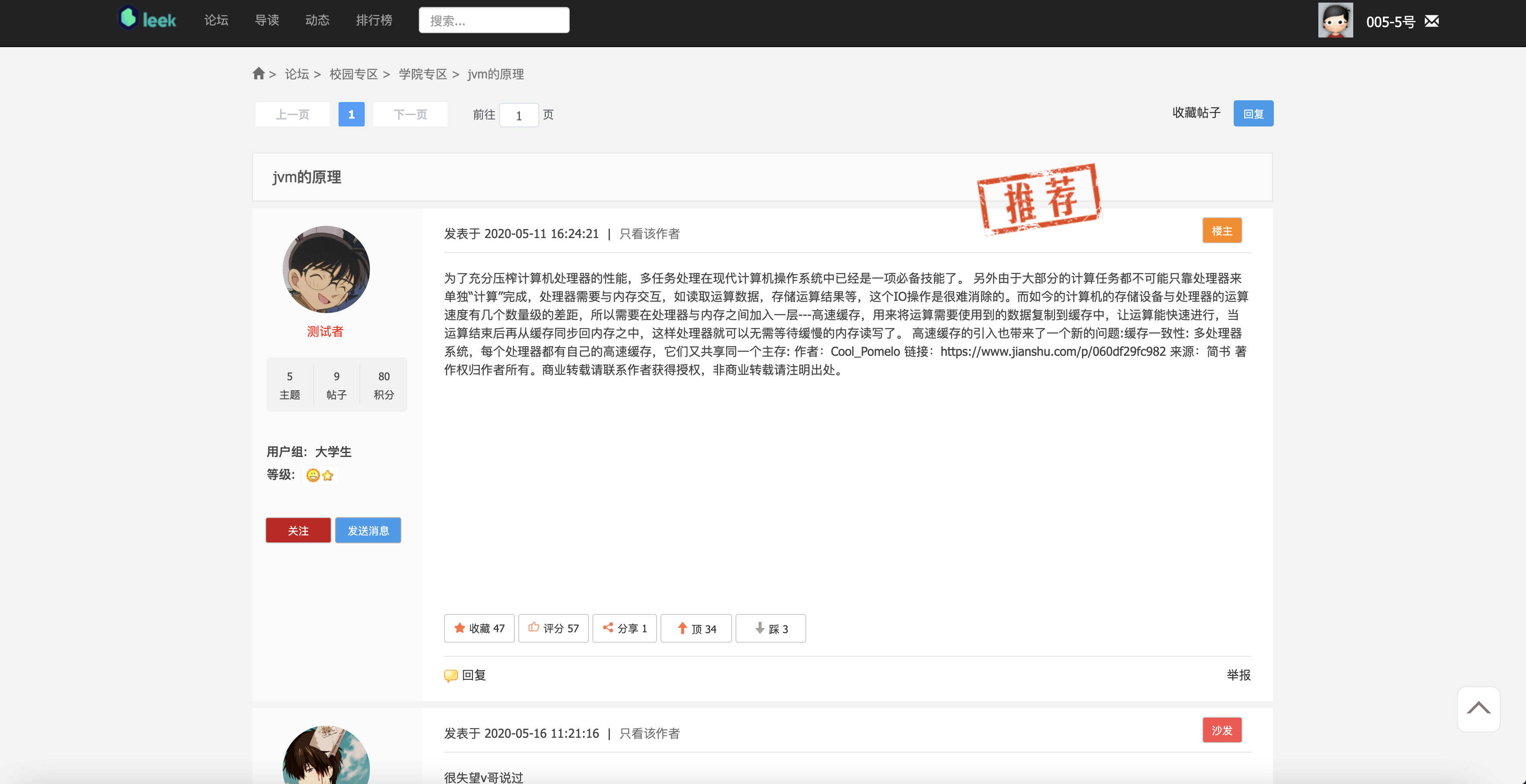This screenshot has height=784, width=1526.
Task: Click the 分享 1 share button
Action: pos(624,627)
